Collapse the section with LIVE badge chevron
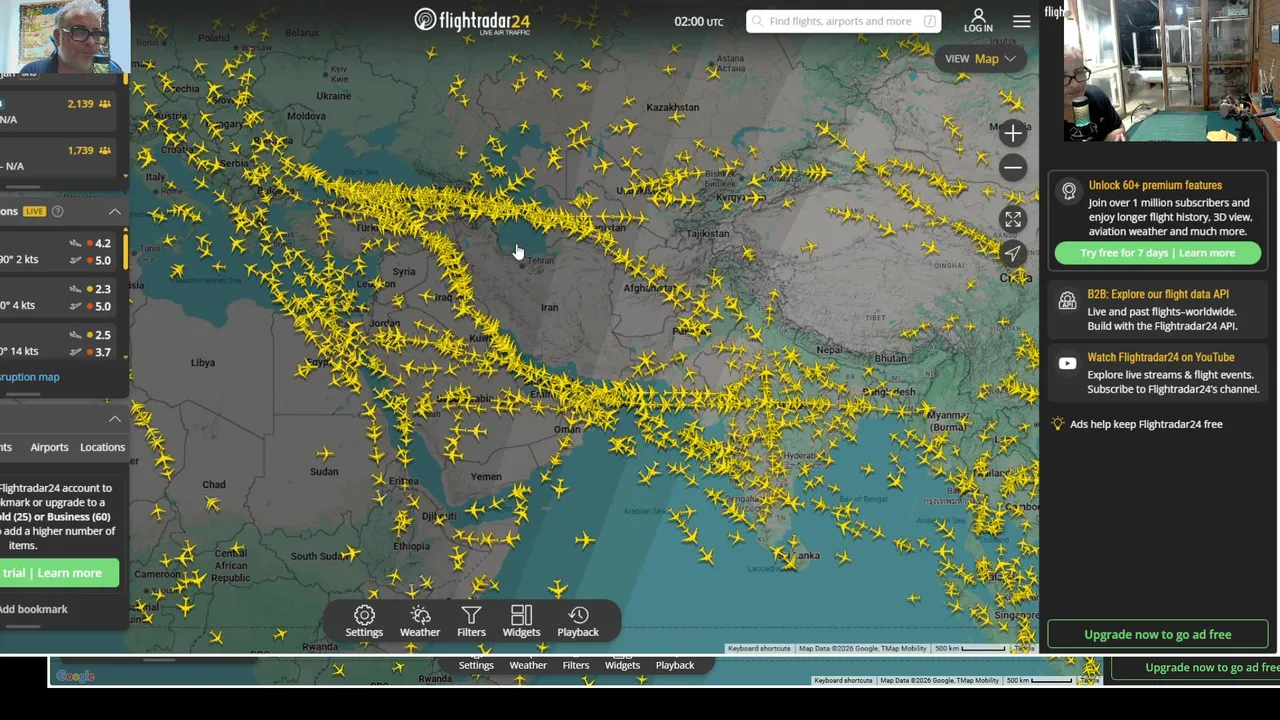 click(x=115, y=211)
